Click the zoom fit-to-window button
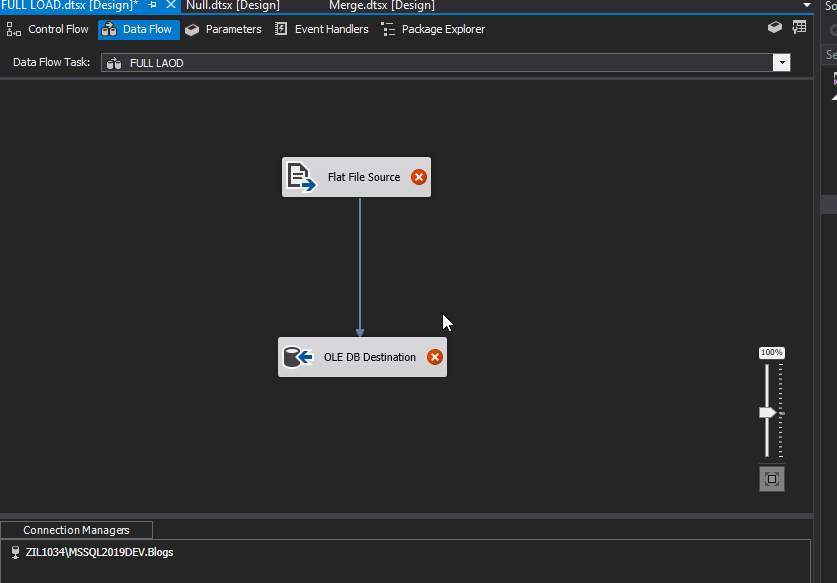 coord(771,479)
